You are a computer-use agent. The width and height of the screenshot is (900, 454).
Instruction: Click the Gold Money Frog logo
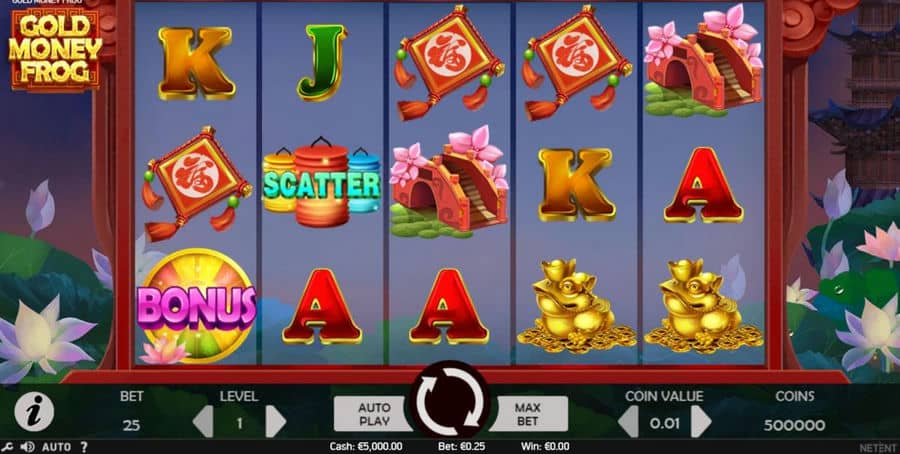coord(55,49)
